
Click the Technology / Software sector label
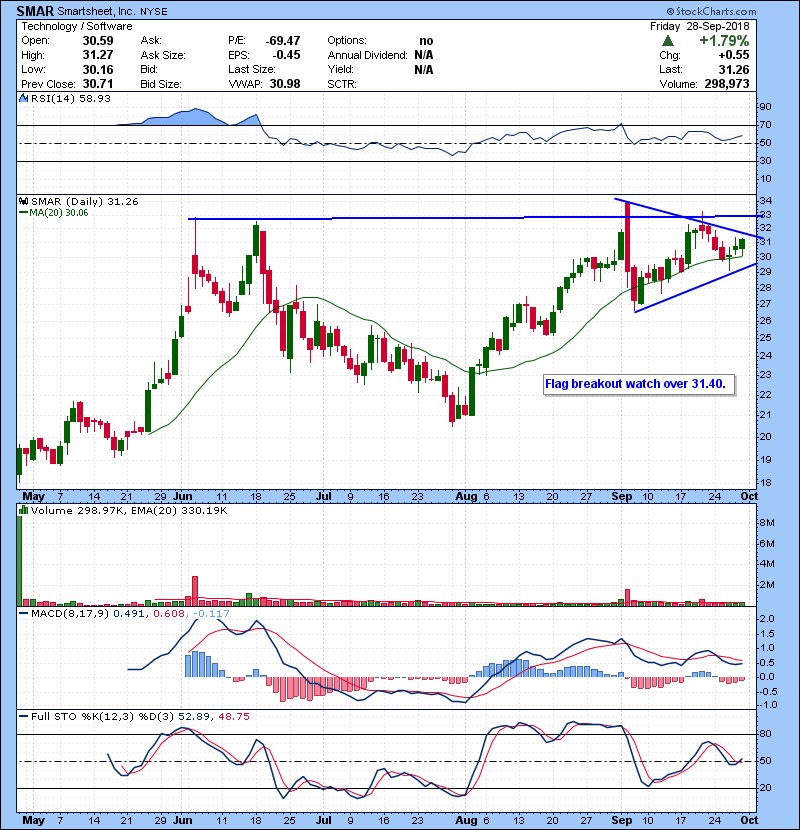click(77, 26)
